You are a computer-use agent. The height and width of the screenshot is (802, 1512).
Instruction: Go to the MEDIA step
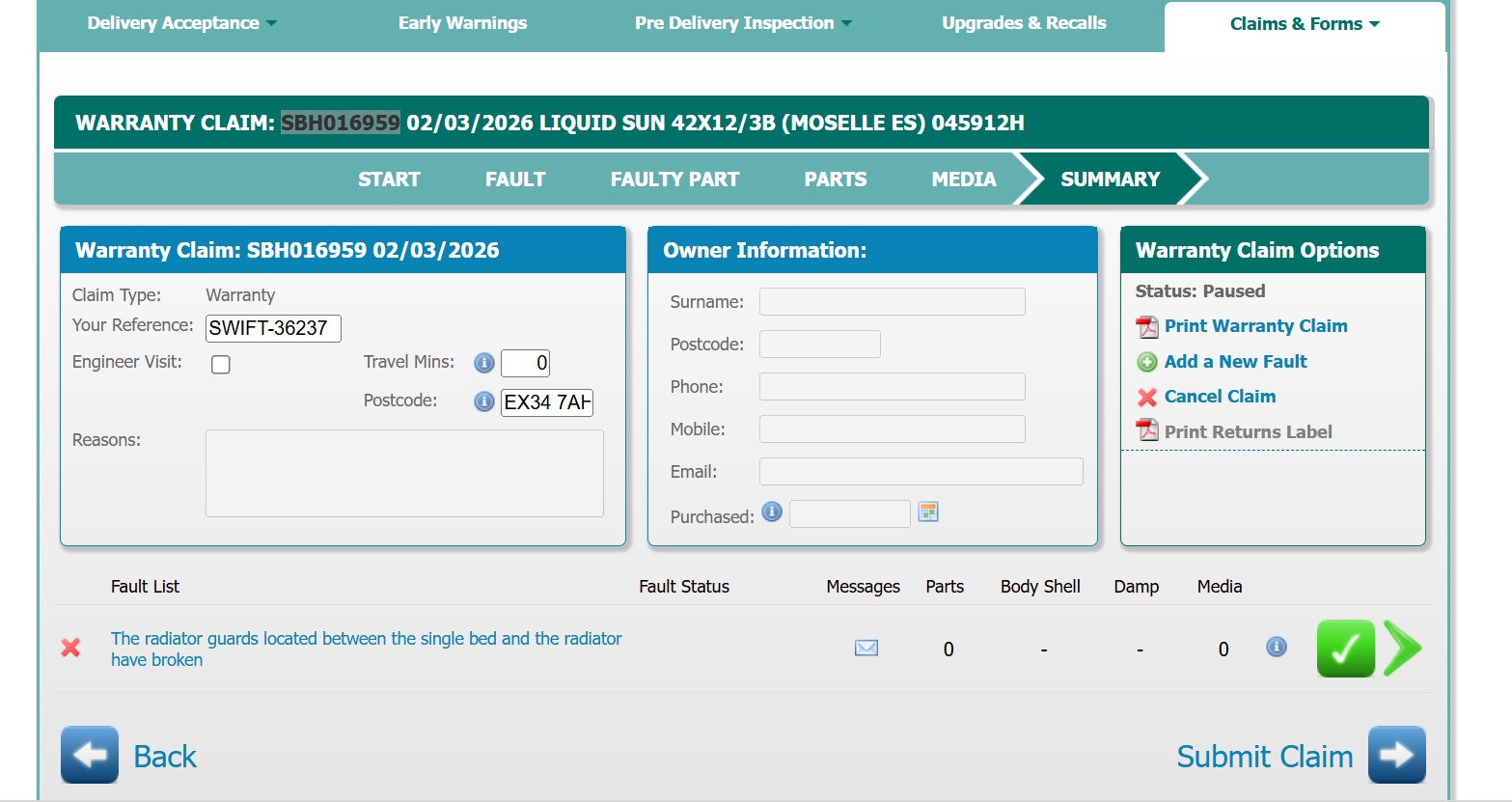pos(964,180)
